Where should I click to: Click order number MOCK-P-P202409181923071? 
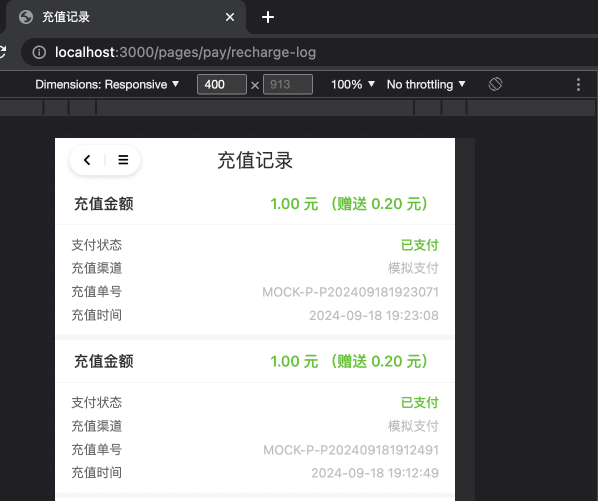pos(350,292)
